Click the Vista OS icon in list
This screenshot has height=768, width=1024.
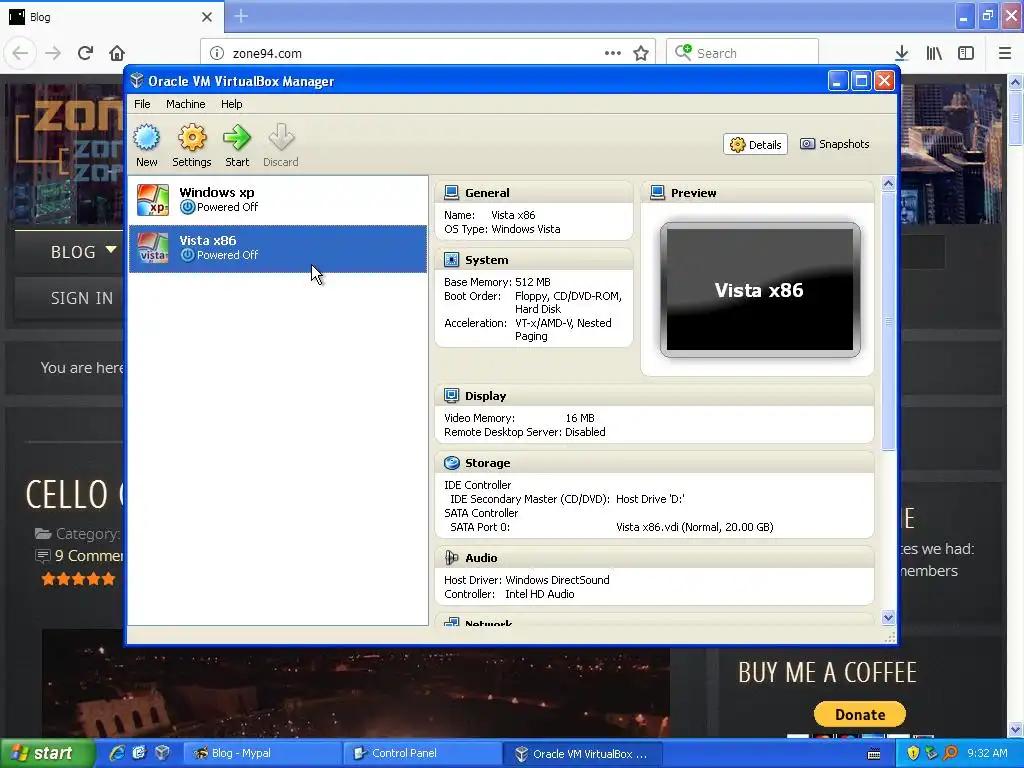pyautogui.click(x=153, y=248)
